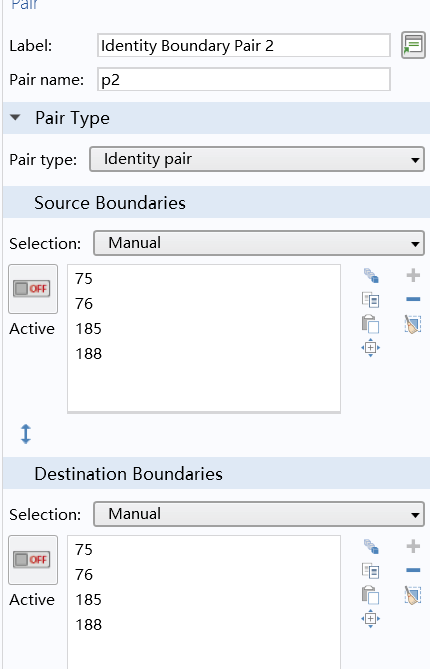This screenshot has height=669, width=430.
Task: Open the Source Boundaries Selection dropdown
Action: click(x=259, y=243)
